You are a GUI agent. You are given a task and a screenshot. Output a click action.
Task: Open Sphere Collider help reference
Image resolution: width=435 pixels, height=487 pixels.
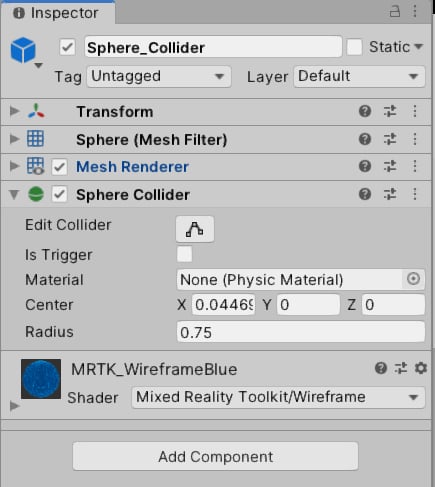click(x=365, y=194)
